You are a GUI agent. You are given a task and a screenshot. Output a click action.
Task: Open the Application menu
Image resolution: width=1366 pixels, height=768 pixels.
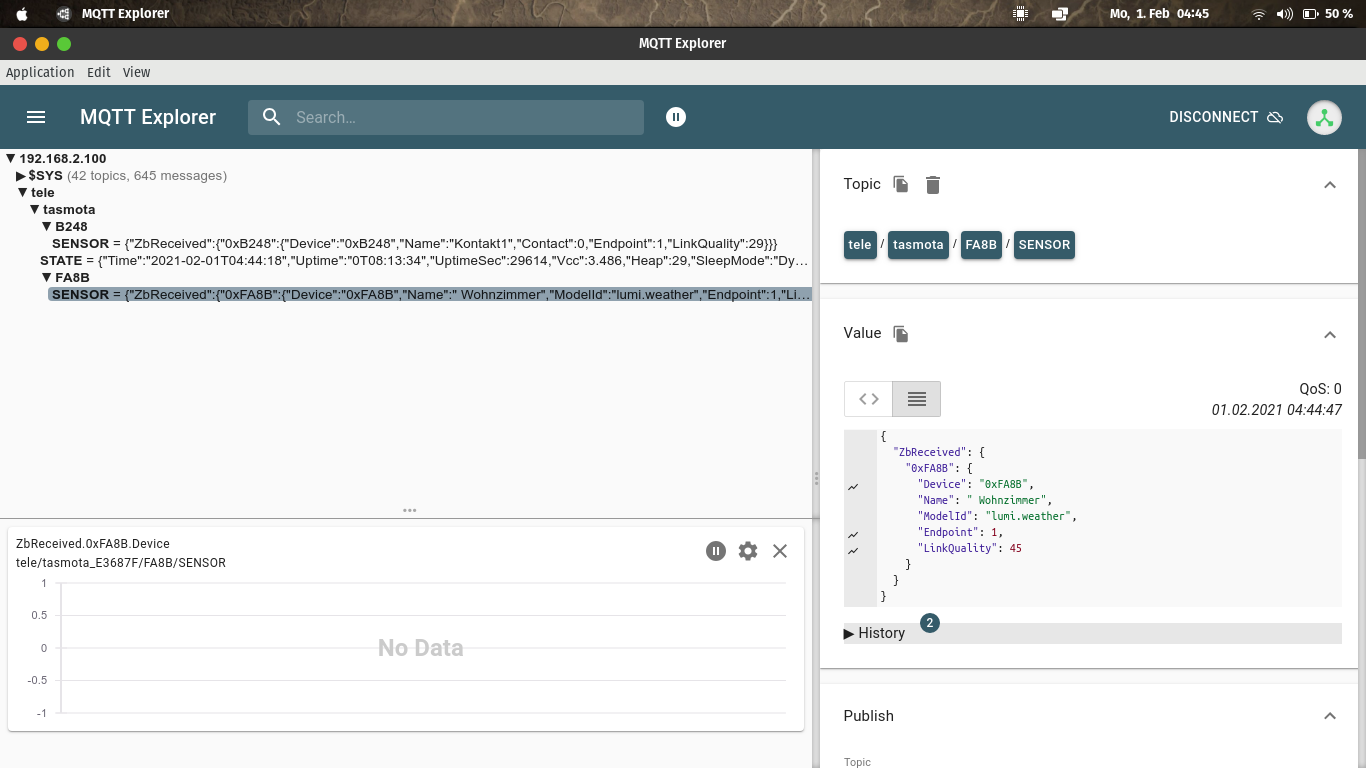click(40, 72)
